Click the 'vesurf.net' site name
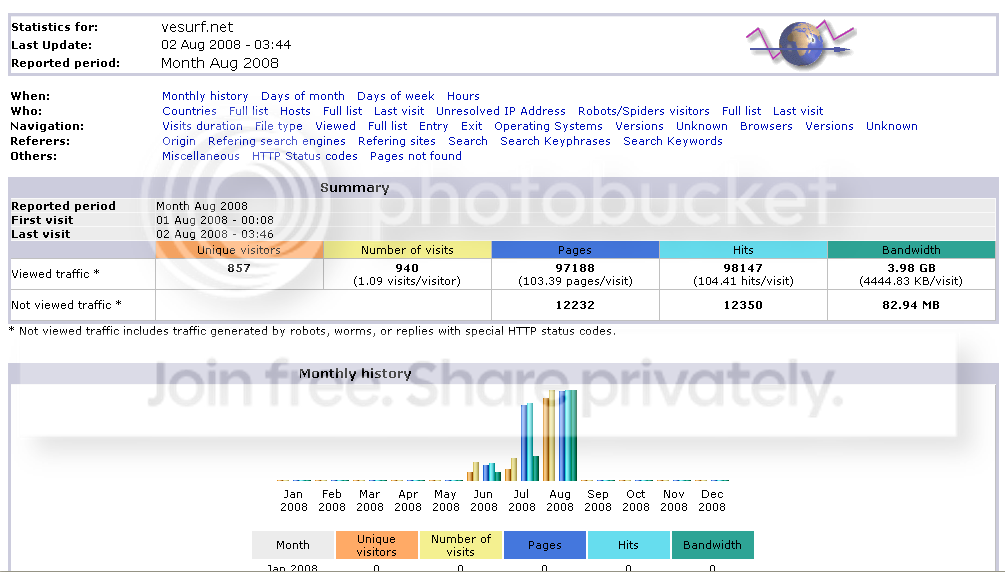Viewport: 1005px width, 572px height. click(197, 27)
